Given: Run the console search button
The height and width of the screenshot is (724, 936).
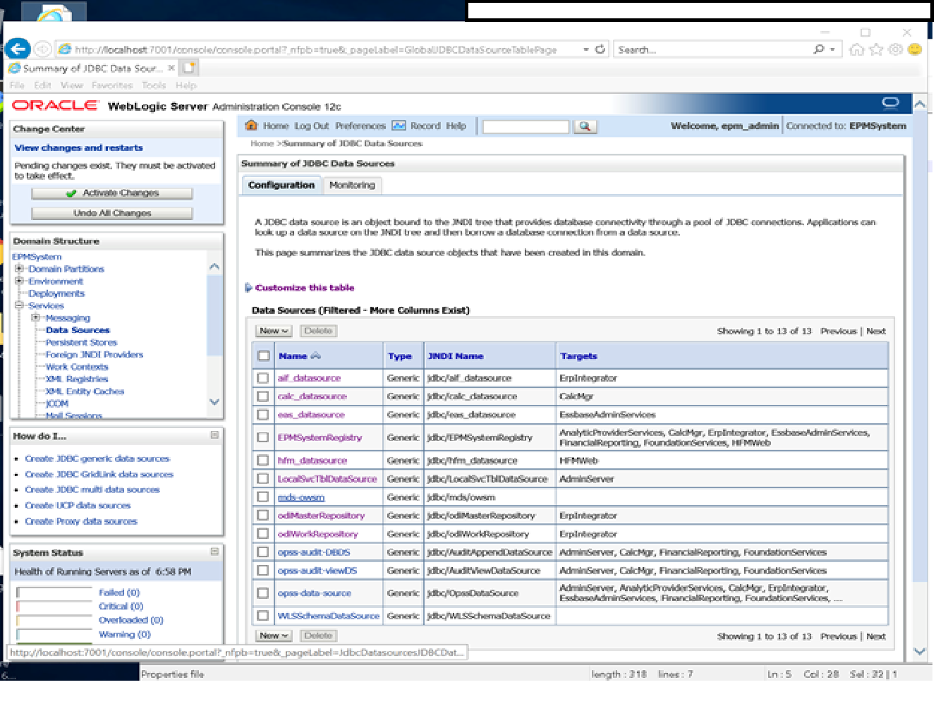Looking at the screenshot, I should [x=585, y=126].
